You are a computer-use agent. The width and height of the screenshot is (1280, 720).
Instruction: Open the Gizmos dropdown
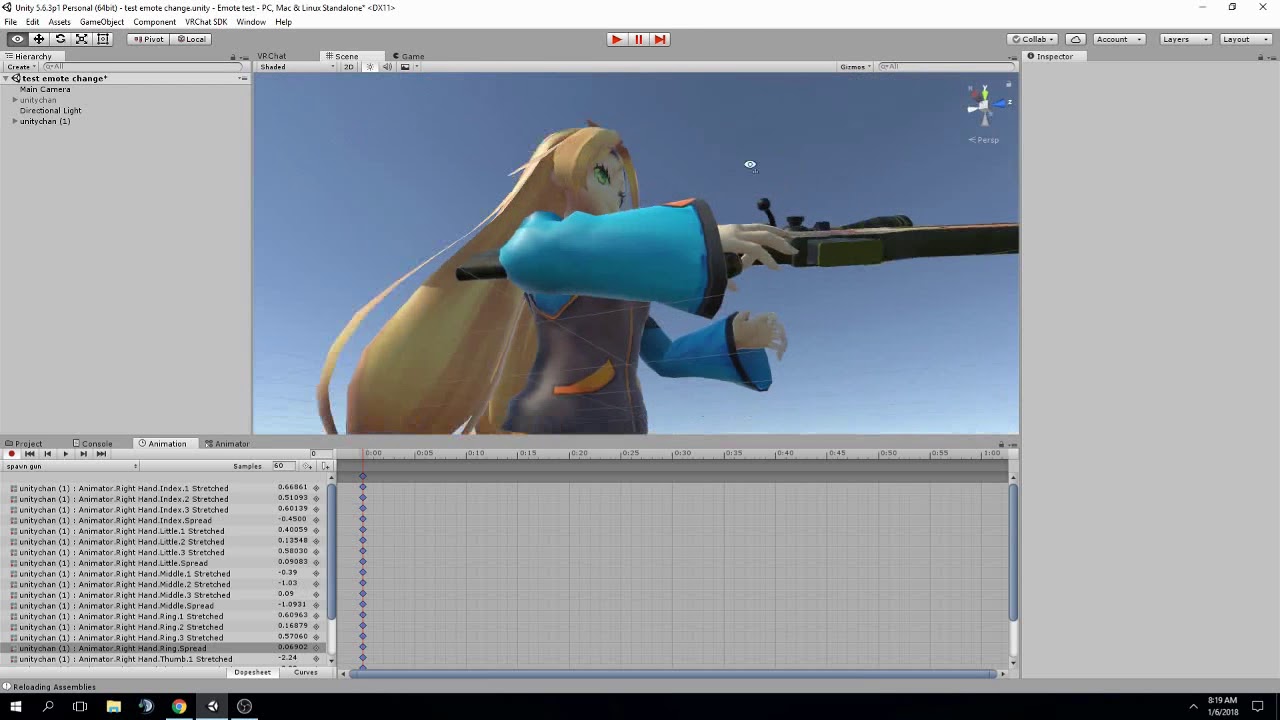click(x=856, y=67)
